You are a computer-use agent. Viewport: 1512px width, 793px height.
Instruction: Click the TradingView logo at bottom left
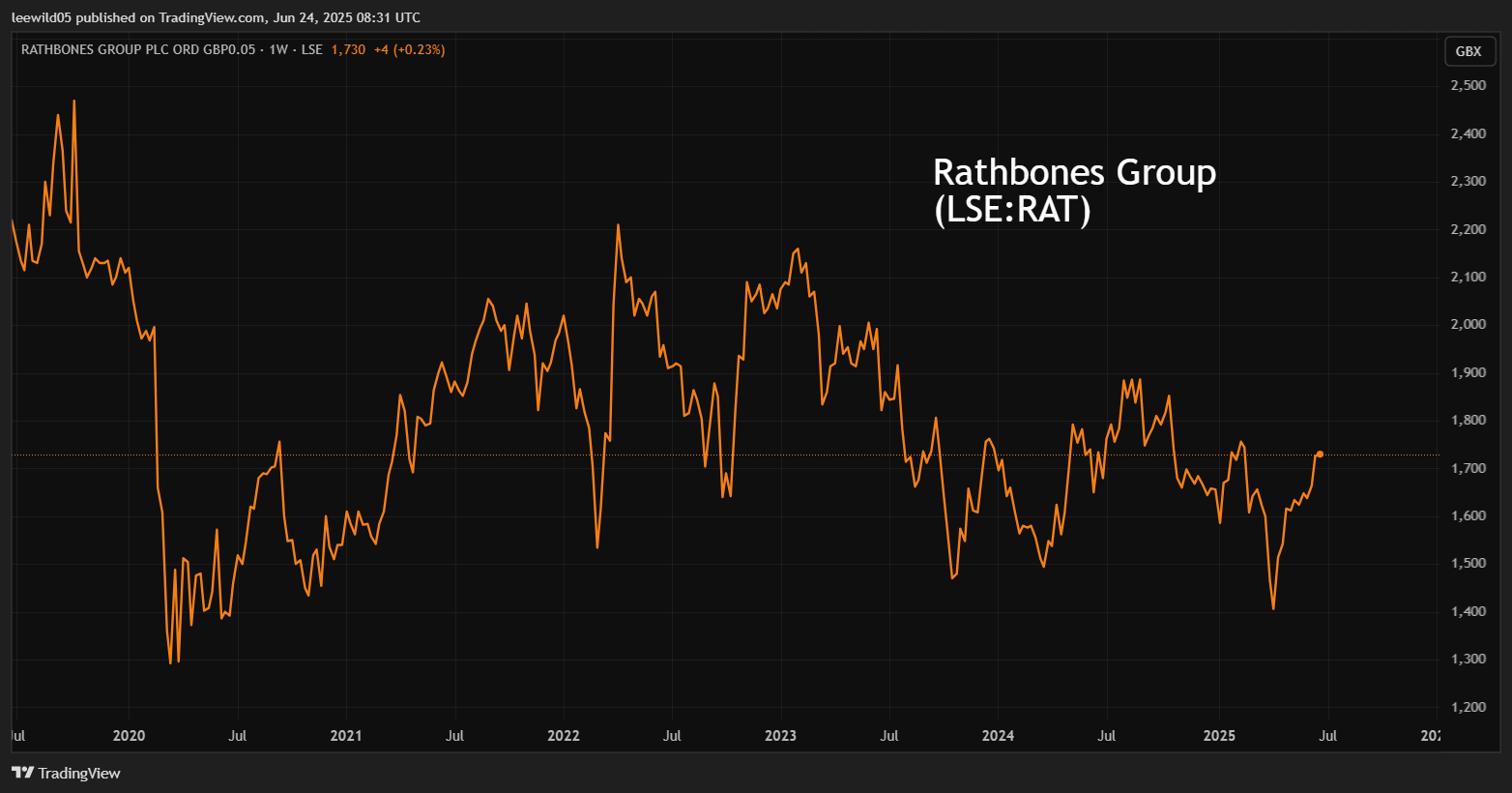(66, 773)
